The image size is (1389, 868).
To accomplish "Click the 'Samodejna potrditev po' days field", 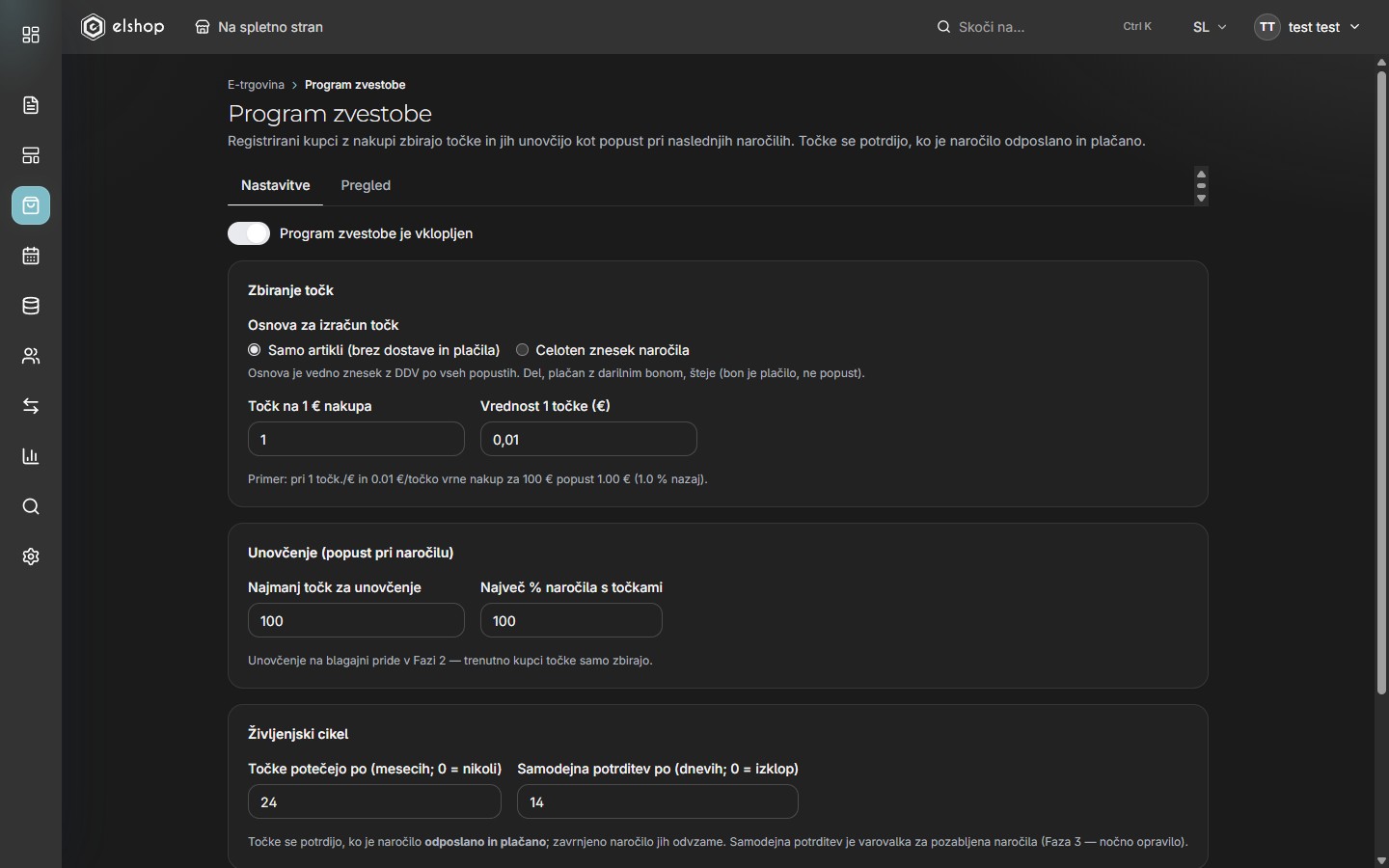I will tap(658, 801).
